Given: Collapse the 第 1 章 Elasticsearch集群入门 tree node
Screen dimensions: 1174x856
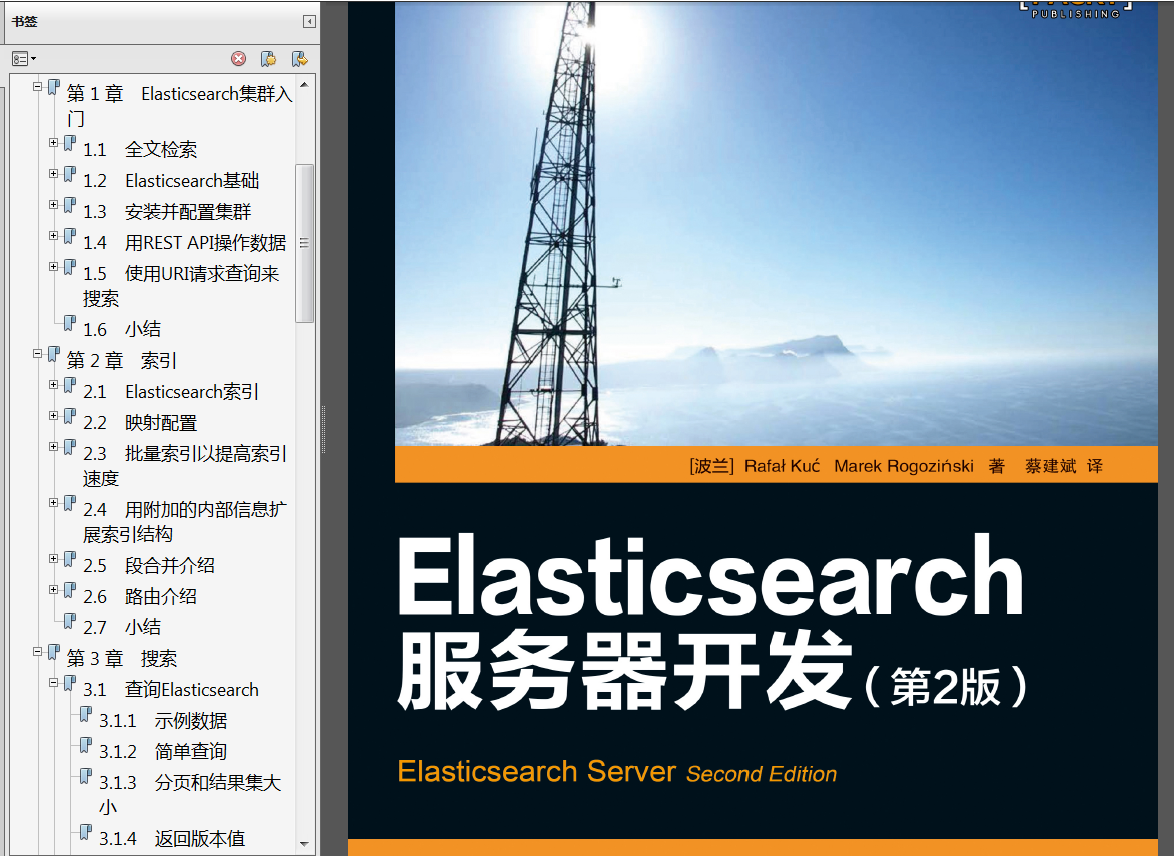Looking at the screenshot, I should [x=37, y=87].
